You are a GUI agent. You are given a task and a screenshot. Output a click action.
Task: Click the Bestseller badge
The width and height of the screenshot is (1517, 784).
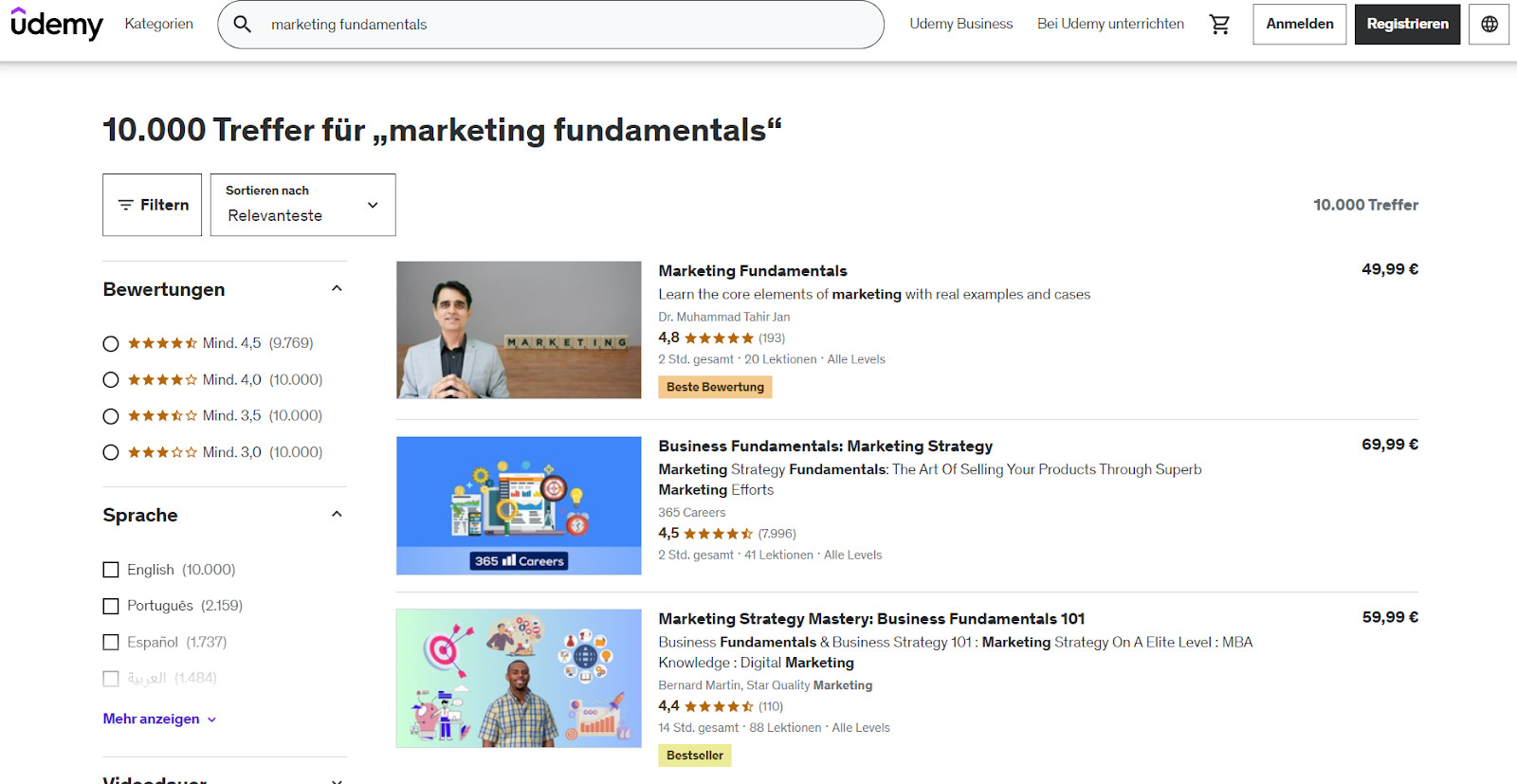694,756
